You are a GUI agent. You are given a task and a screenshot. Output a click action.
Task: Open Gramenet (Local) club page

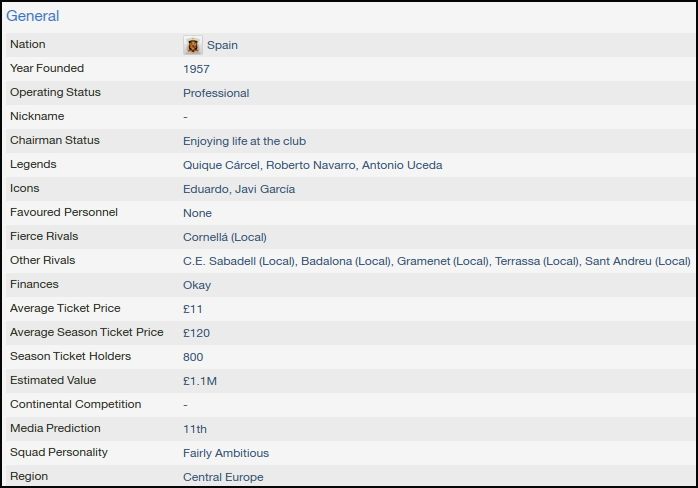[442, 261]
